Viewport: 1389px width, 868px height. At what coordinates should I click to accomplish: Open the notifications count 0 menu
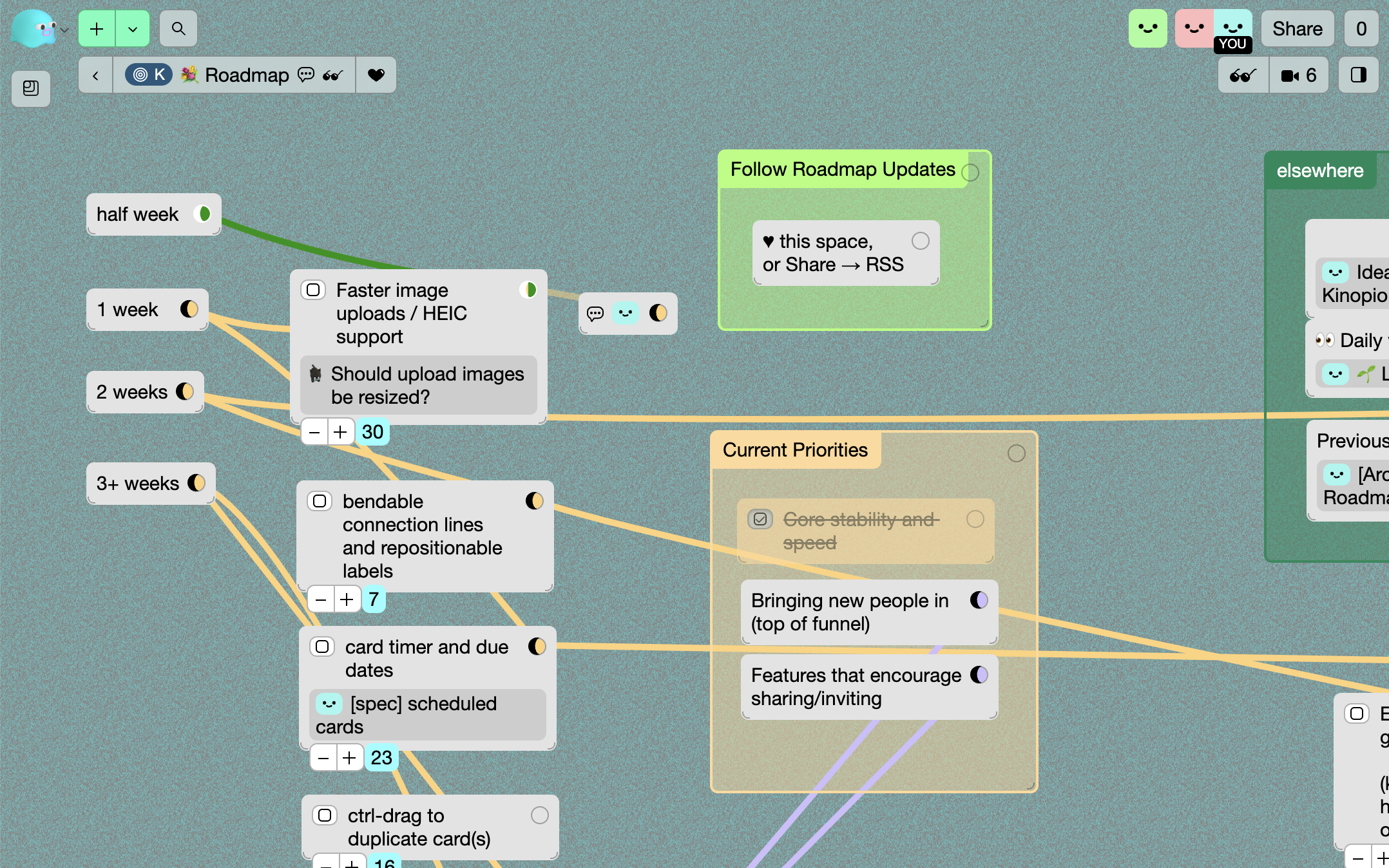pos(1361,29)
